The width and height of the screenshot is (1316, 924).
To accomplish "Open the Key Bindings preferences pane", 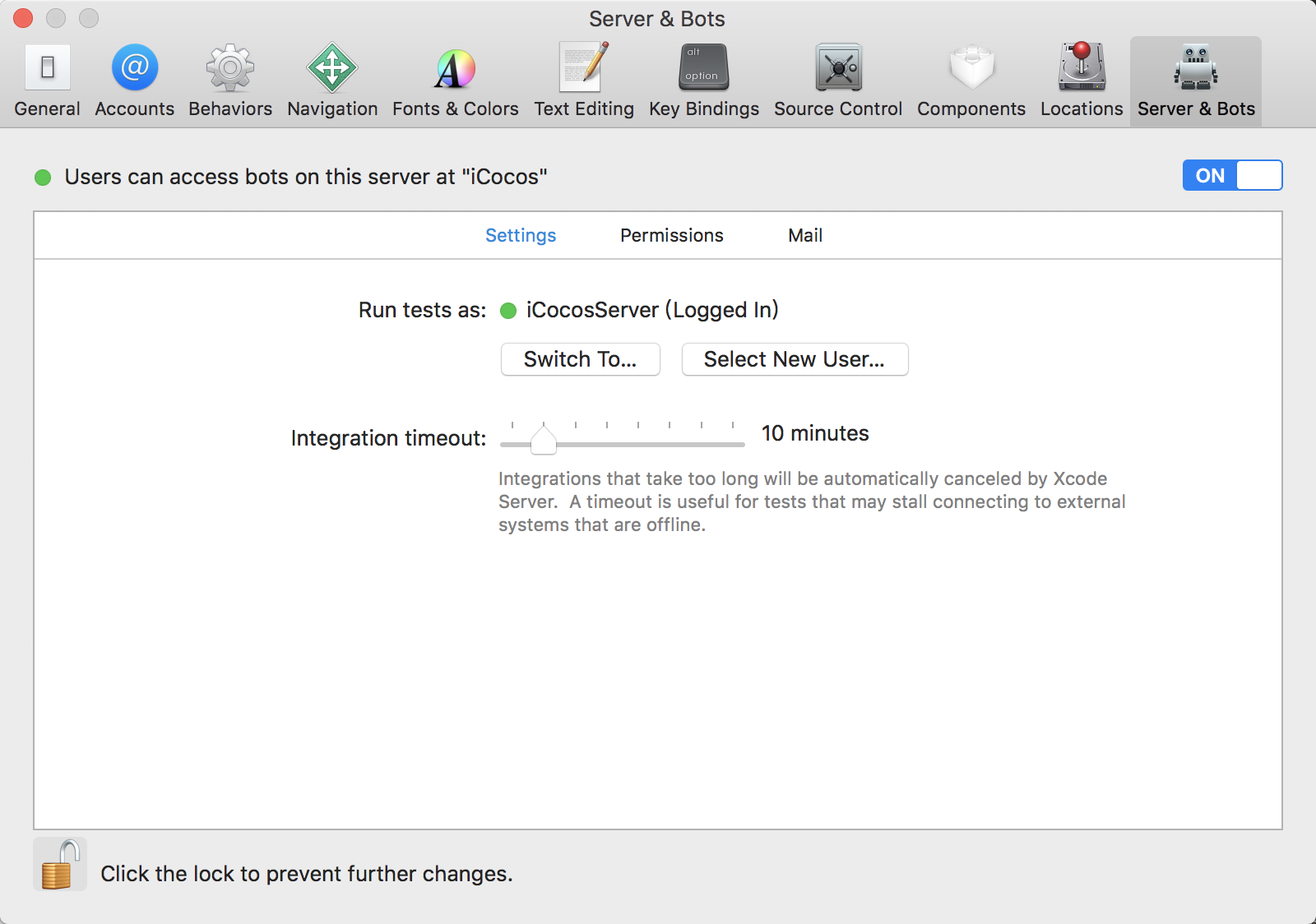I will click(704, 81).
